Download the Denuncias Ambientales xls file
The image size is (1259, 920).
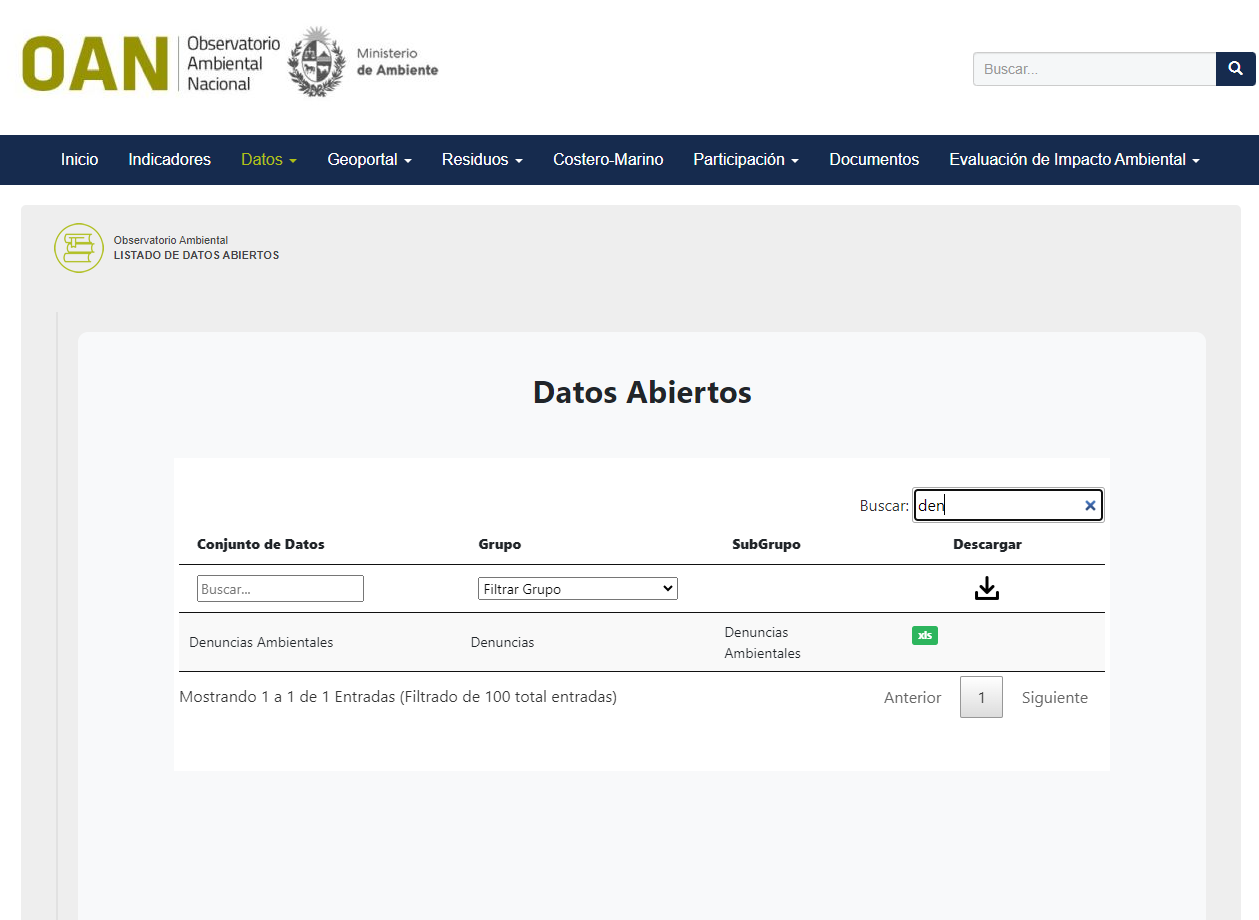point(924,636)
